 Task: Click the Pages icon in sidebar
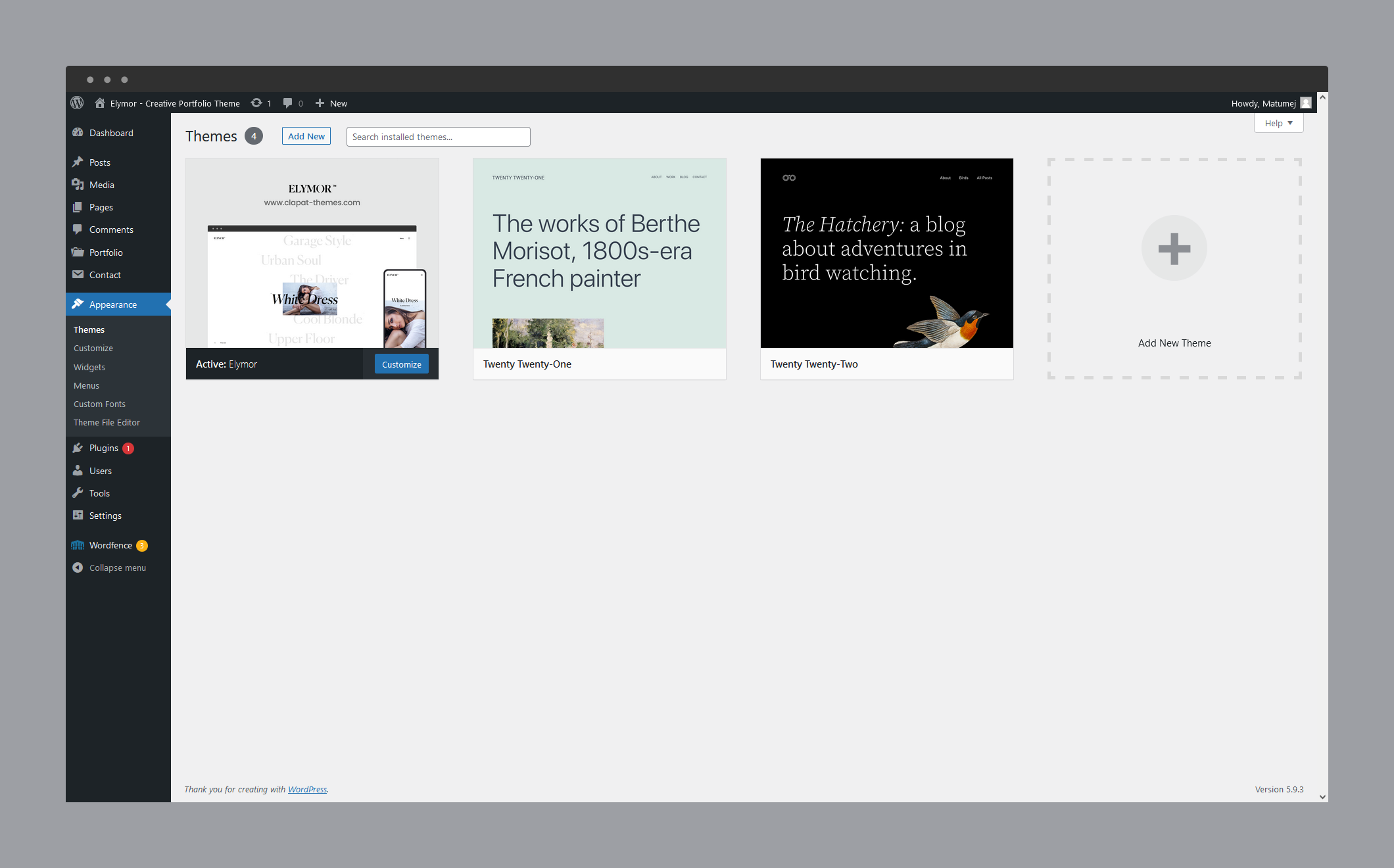pyautogui.click(x=78, y=206)
